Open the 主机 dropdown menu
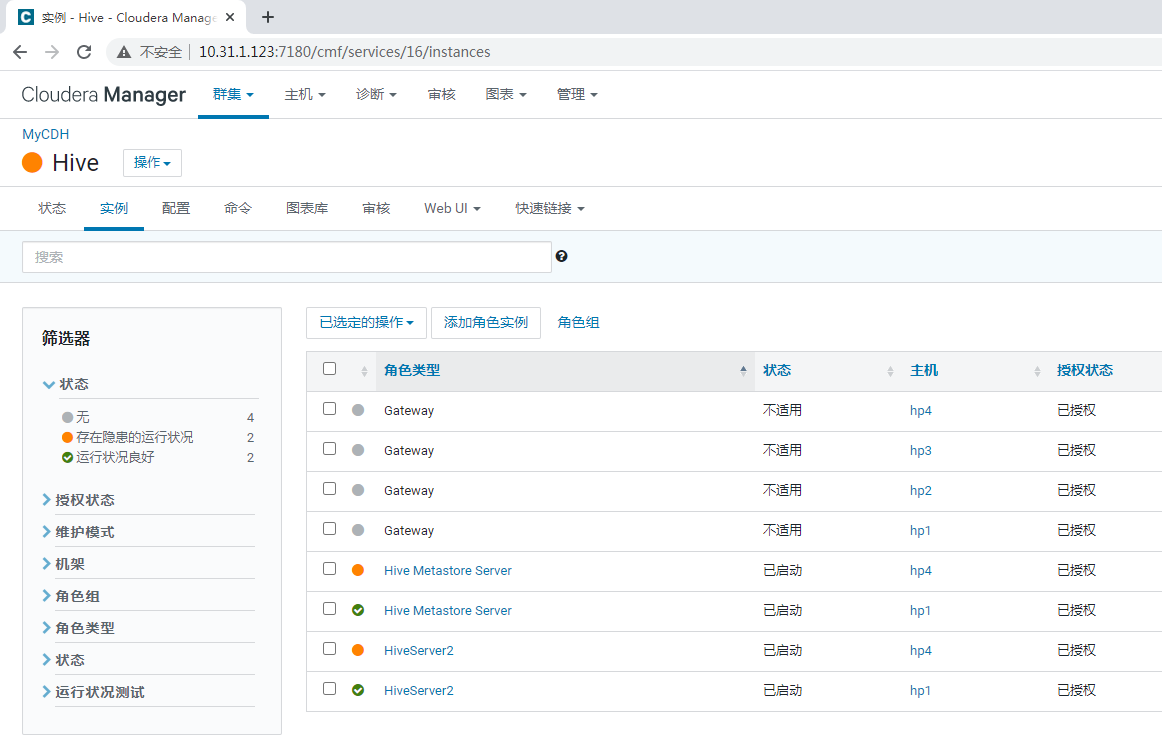This screenshot has width=1162, height=738. [305, 94]
